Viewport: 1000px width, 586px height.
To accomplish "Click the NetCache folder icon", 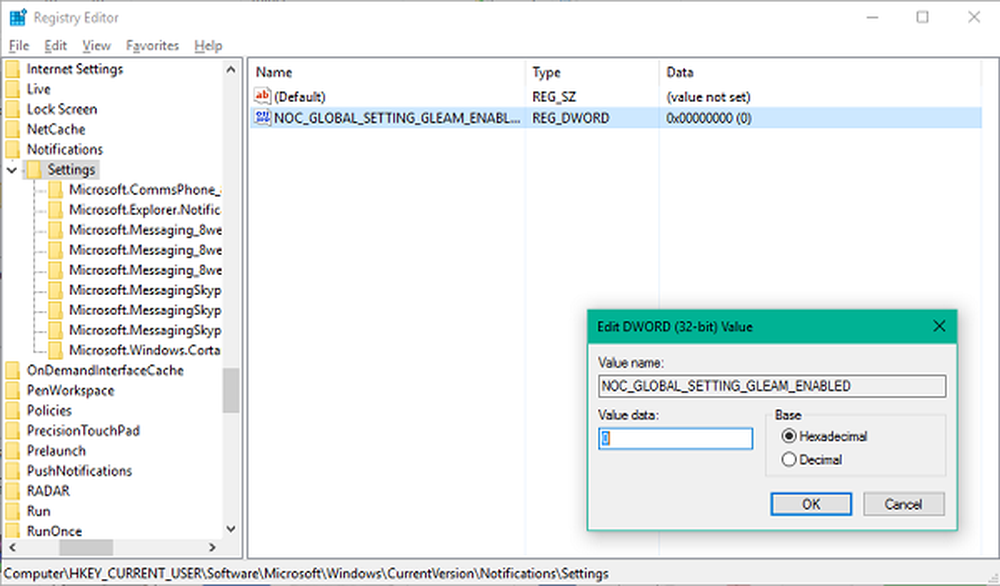I will pyautogui.click(x=13, y=129).
